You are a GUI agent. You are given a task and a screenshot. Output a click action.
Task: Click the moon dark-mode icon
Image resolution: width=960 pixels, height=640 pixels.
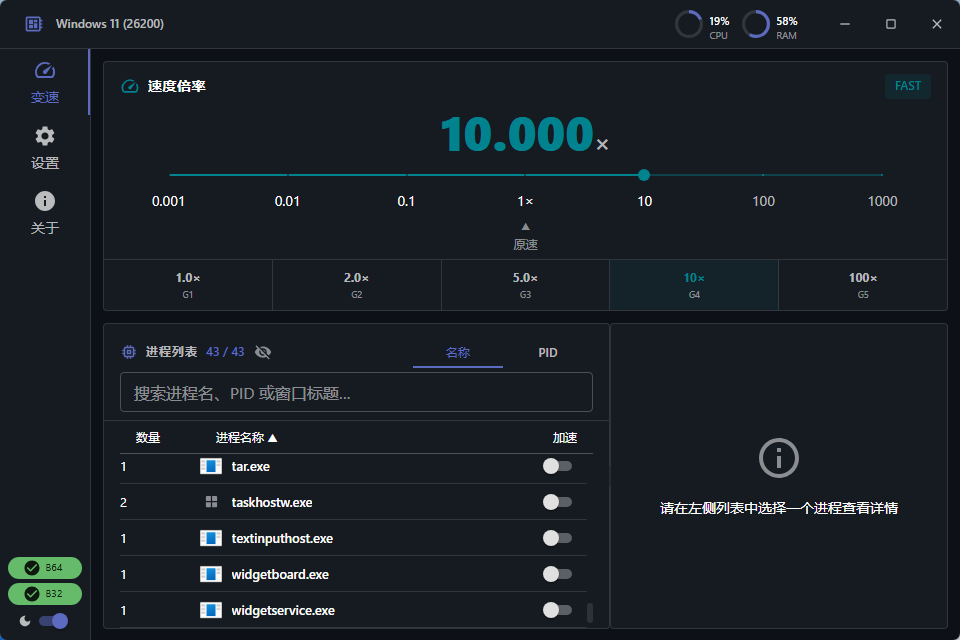pos(25,621)
